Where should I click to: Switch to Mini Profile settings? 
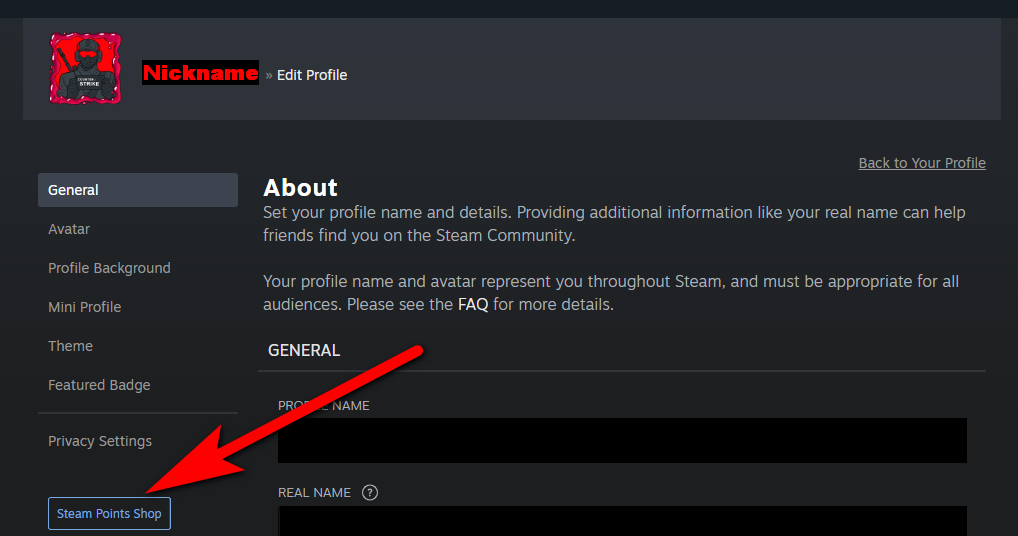[x=84, y=307]
